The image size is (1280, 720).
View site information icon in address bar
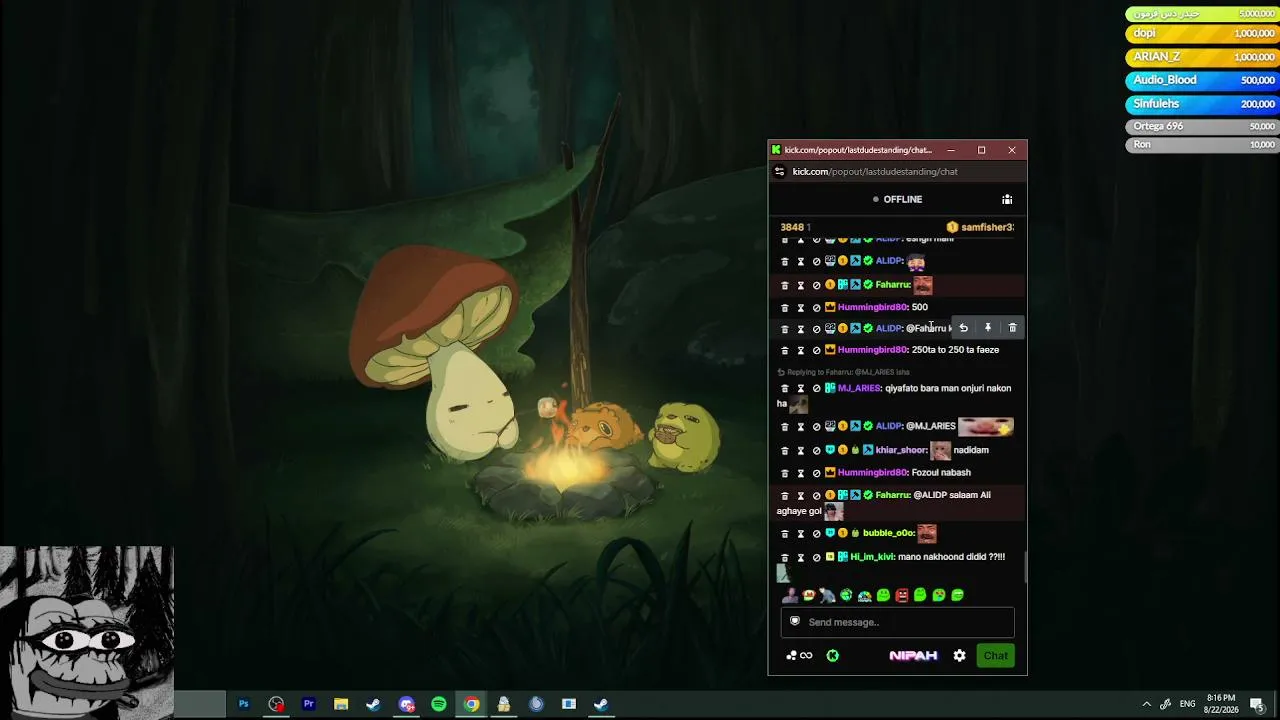tap(779, 172)
